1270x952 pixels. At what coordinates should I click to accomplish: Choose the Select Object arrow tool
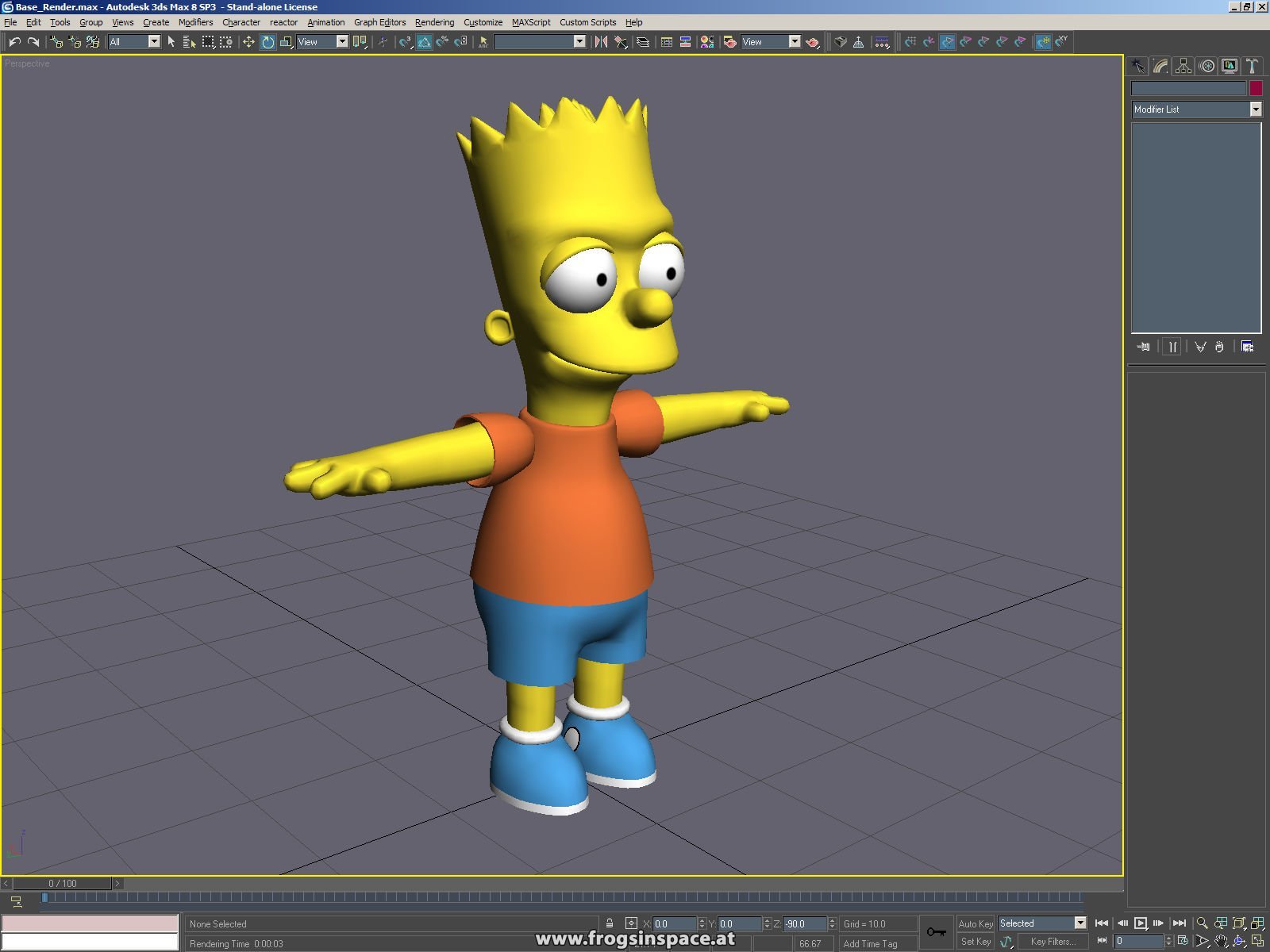171,42
